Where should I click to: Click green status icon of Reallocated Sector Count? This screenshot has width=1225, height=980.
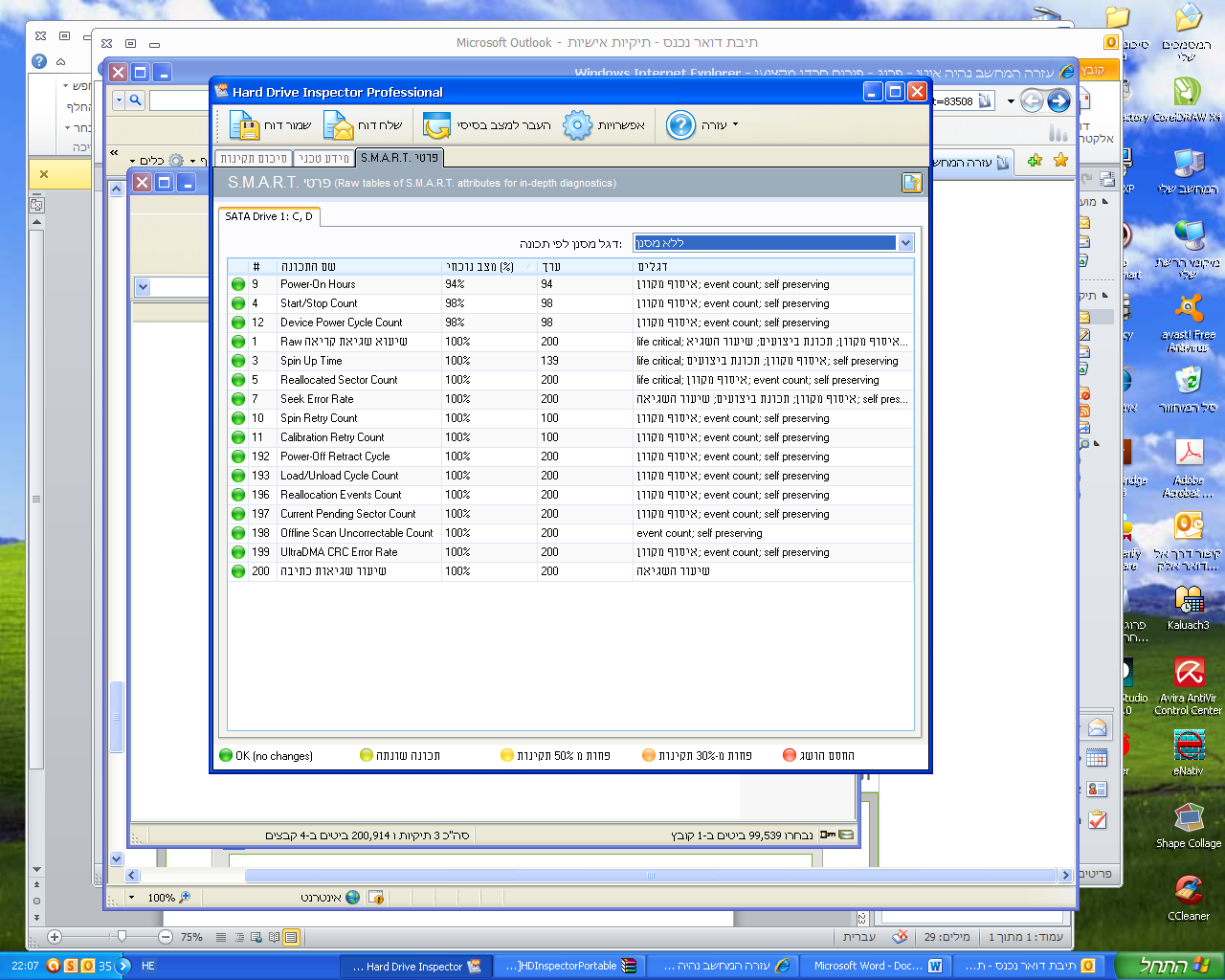click(238, 380)
